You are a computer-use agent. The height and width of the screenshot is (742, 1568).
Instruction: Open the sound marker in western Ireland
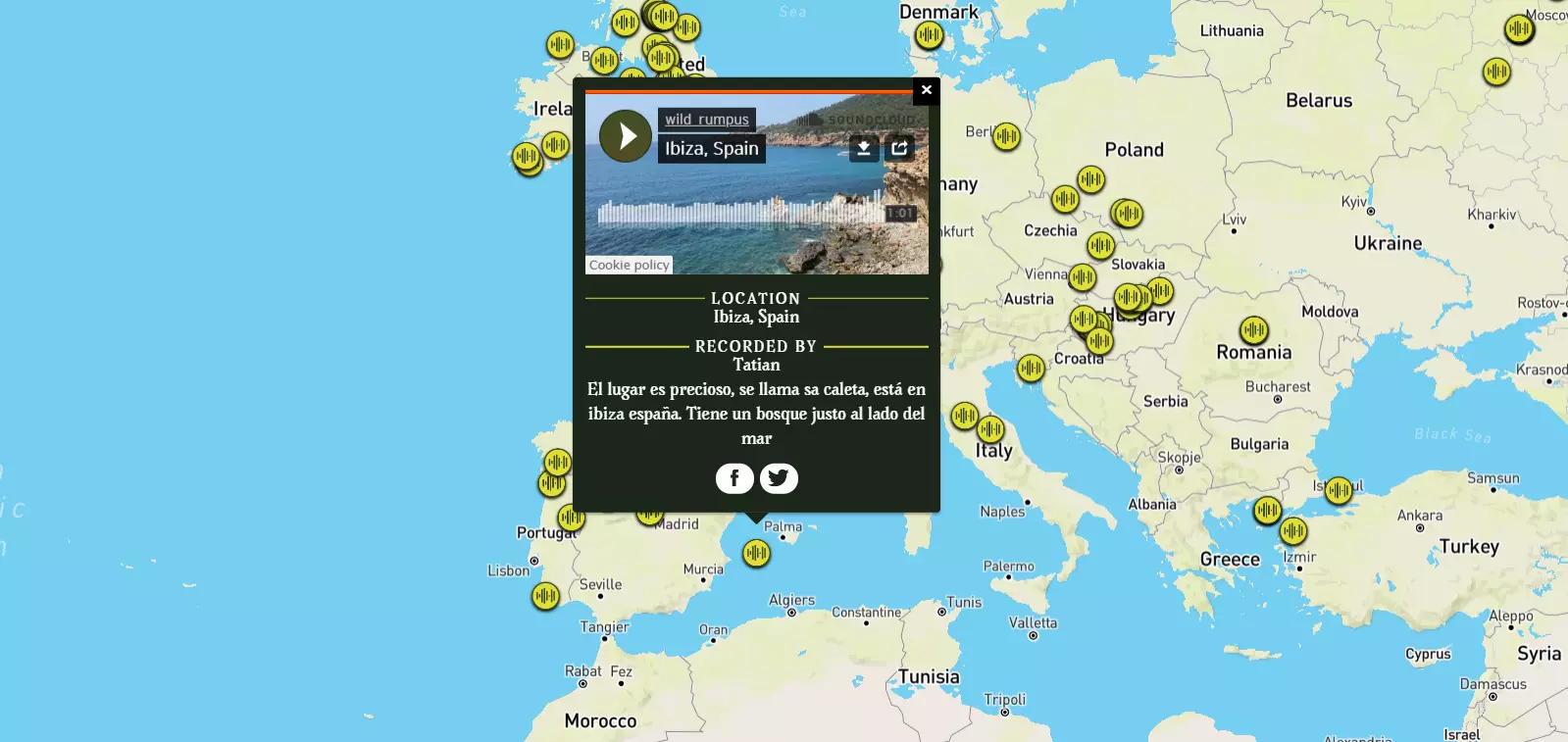[526, 155]
